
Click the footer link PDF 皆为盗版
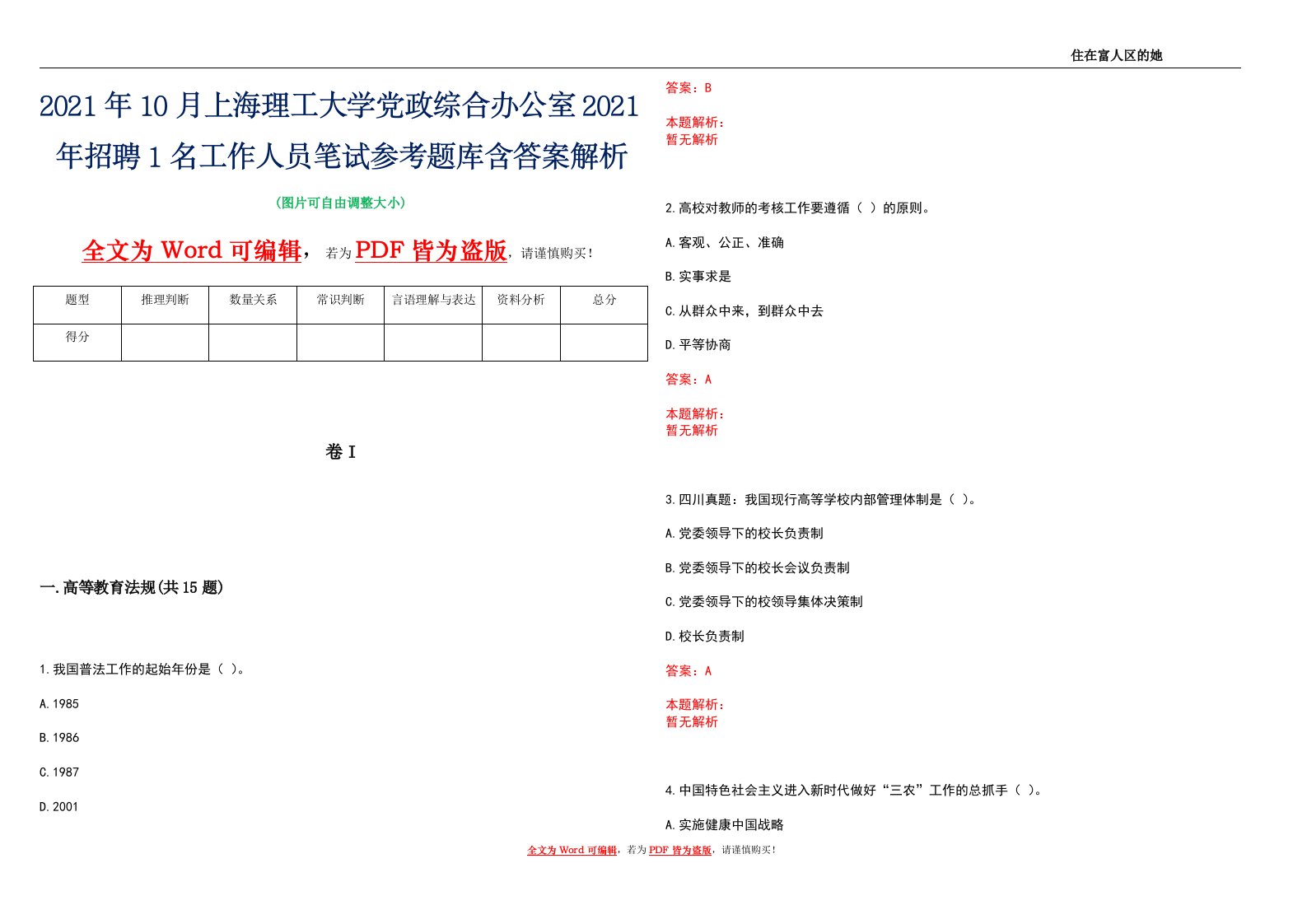point(679,850)
